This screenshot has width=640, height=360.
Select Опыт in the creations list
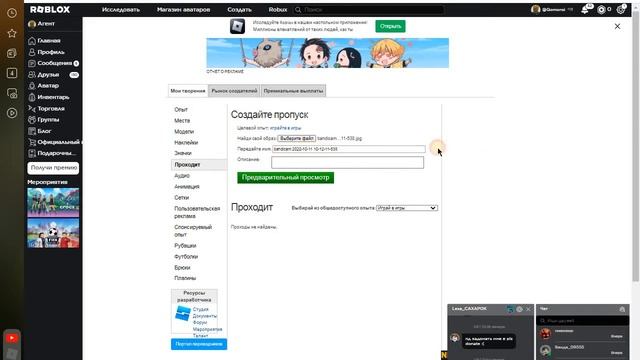(x=181, y=109)
